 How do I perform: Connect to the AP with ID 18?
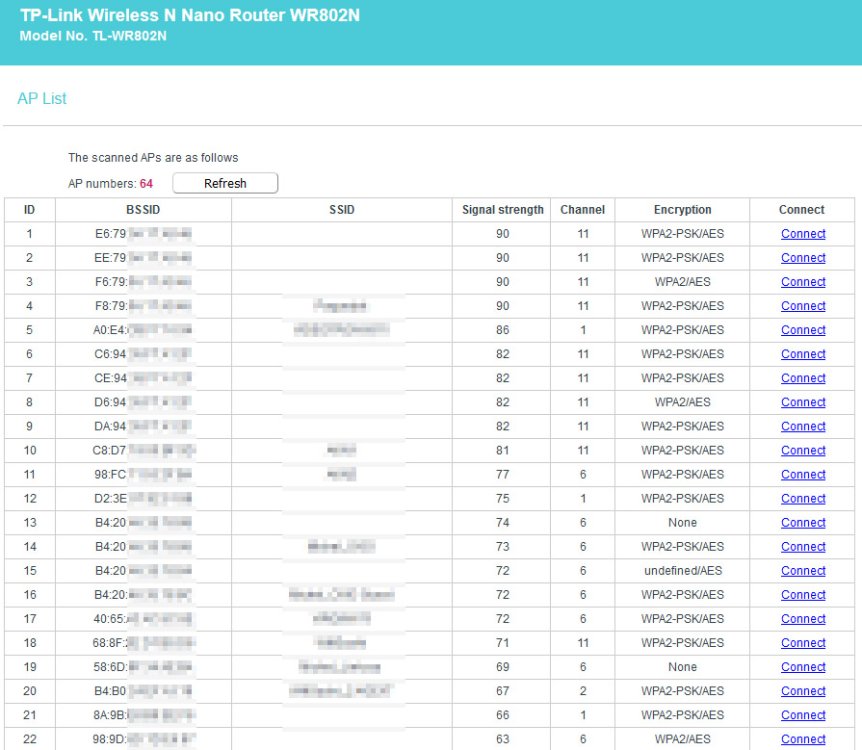(803, 643)
